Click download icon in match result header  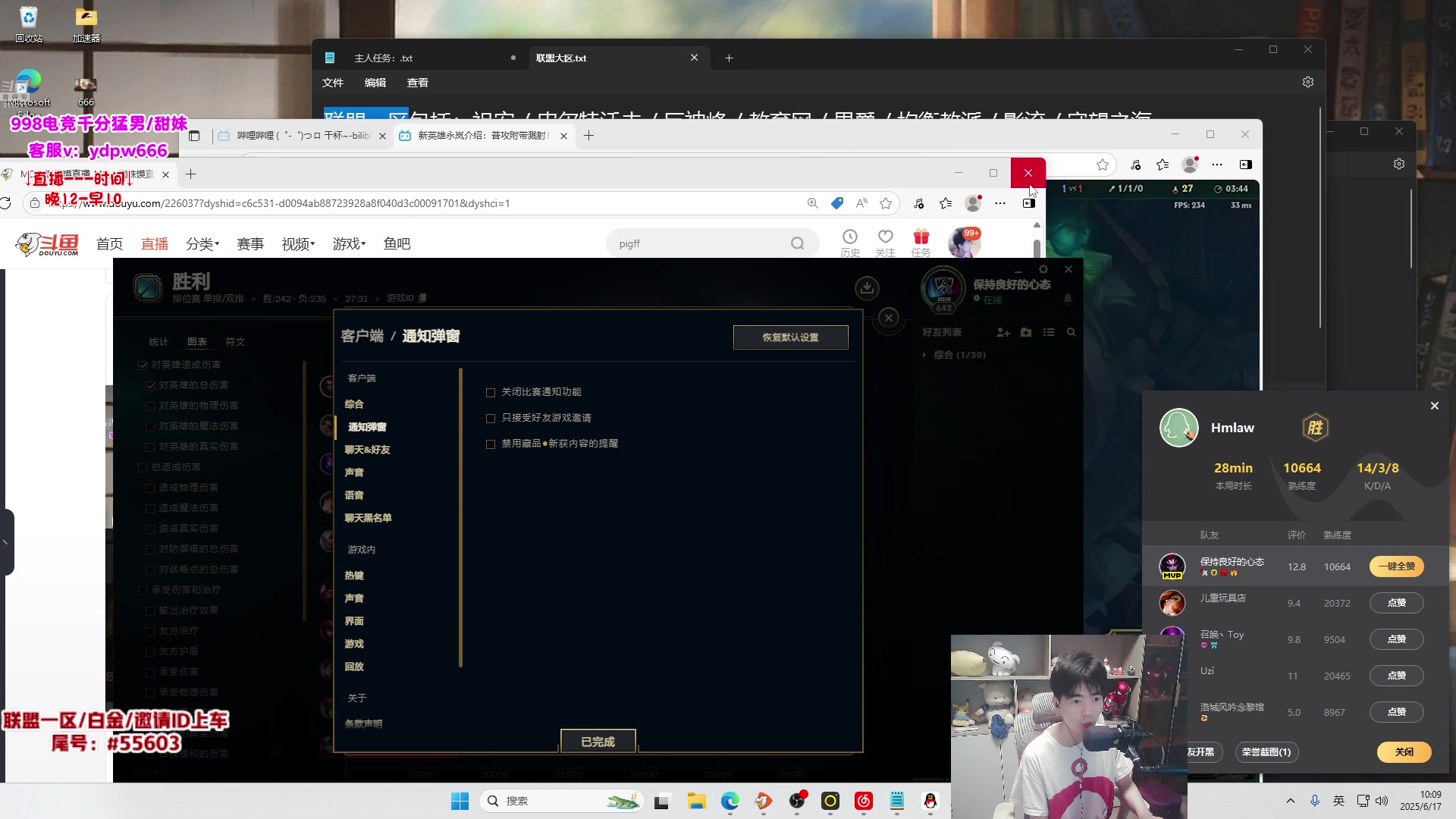[x=867, y=288]
